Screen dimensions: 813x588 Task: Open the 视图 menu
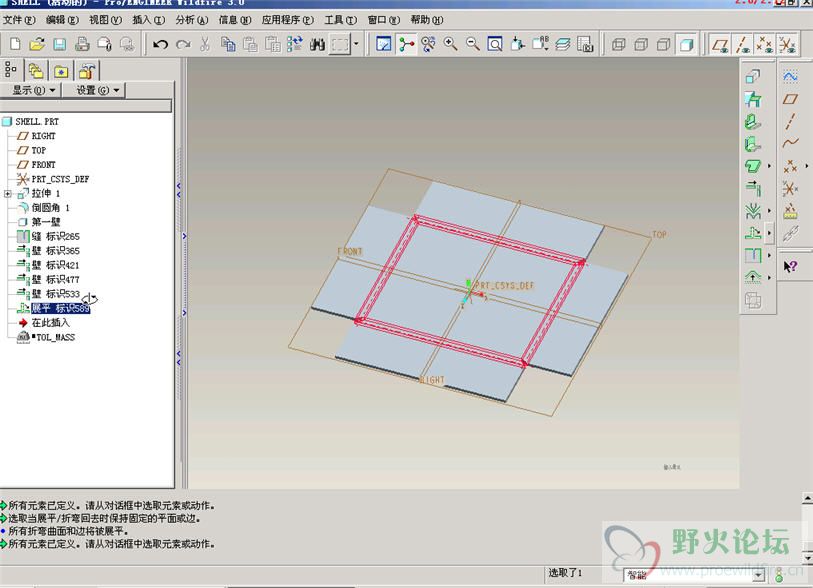pyautogui.click(x=105, y=20)
